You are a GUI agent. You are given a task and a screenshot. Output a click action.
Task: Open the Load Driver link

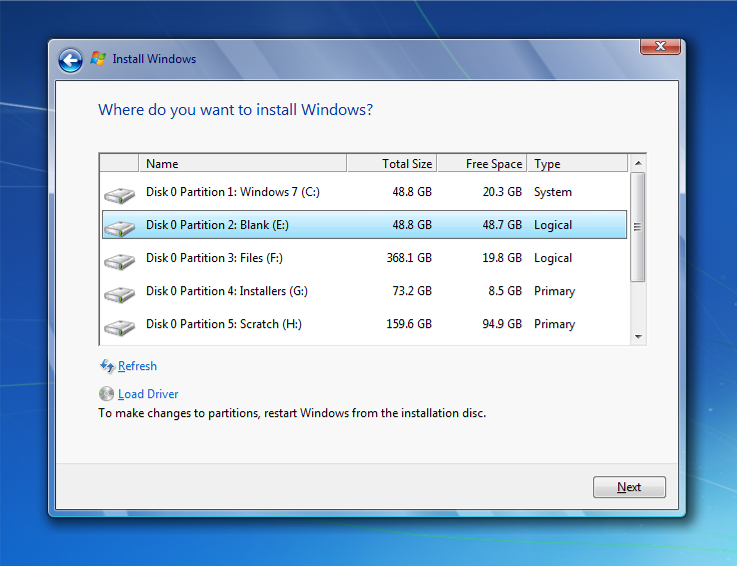pos(148,394)
